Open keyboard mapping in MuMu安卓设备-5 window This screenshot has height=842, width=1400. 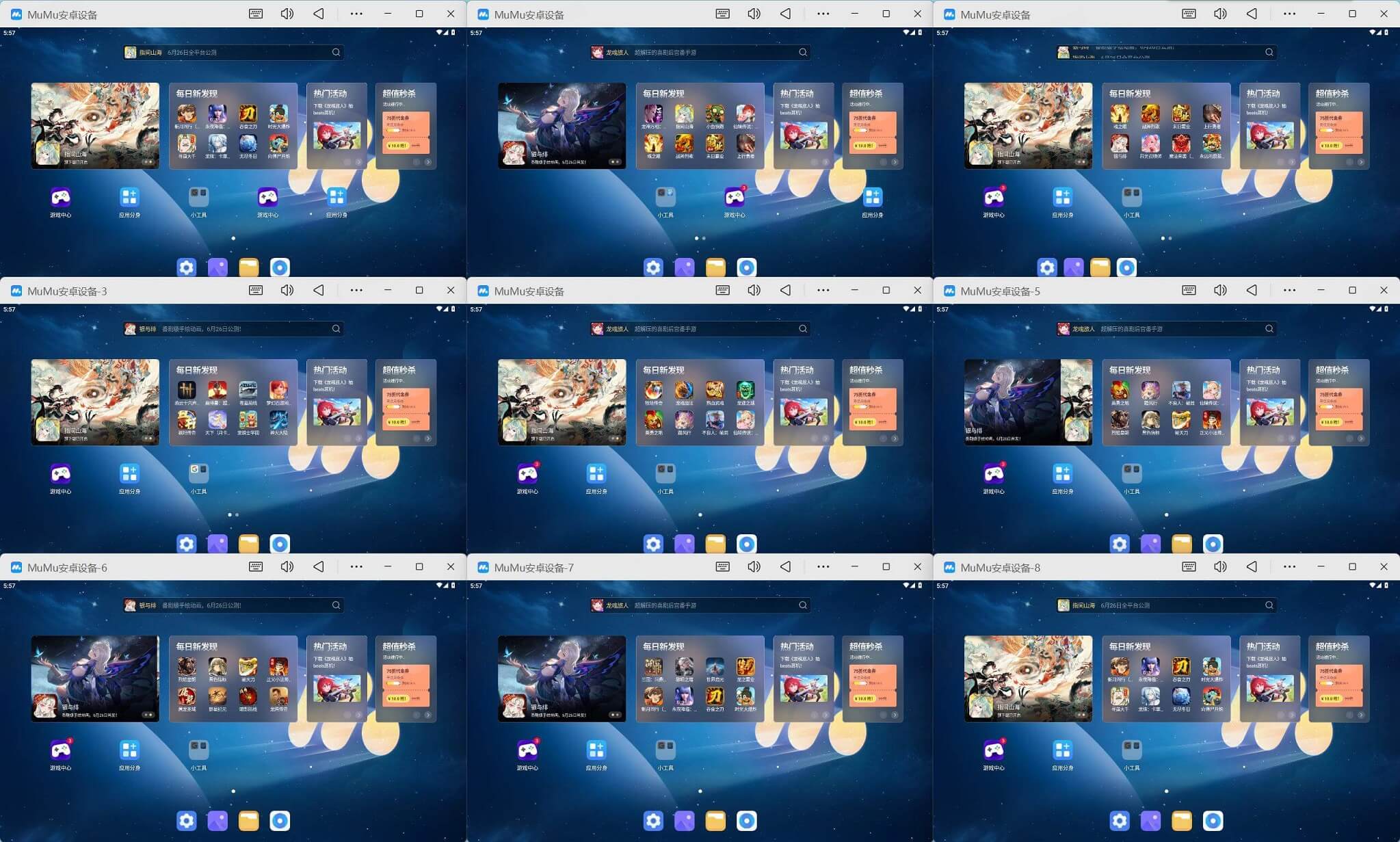[x=1189, y=290]
